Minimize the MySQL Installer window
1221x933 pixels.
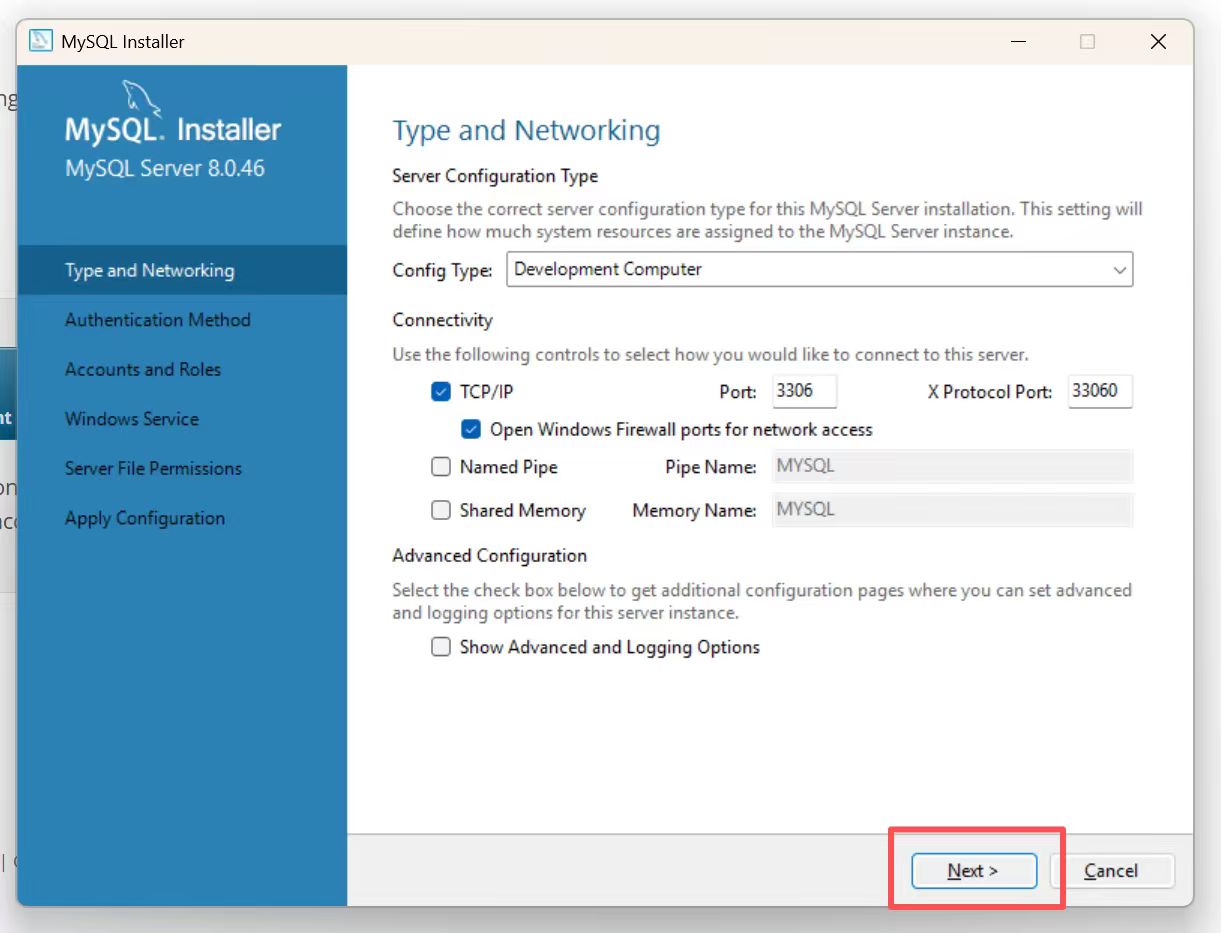point(1019,41)
